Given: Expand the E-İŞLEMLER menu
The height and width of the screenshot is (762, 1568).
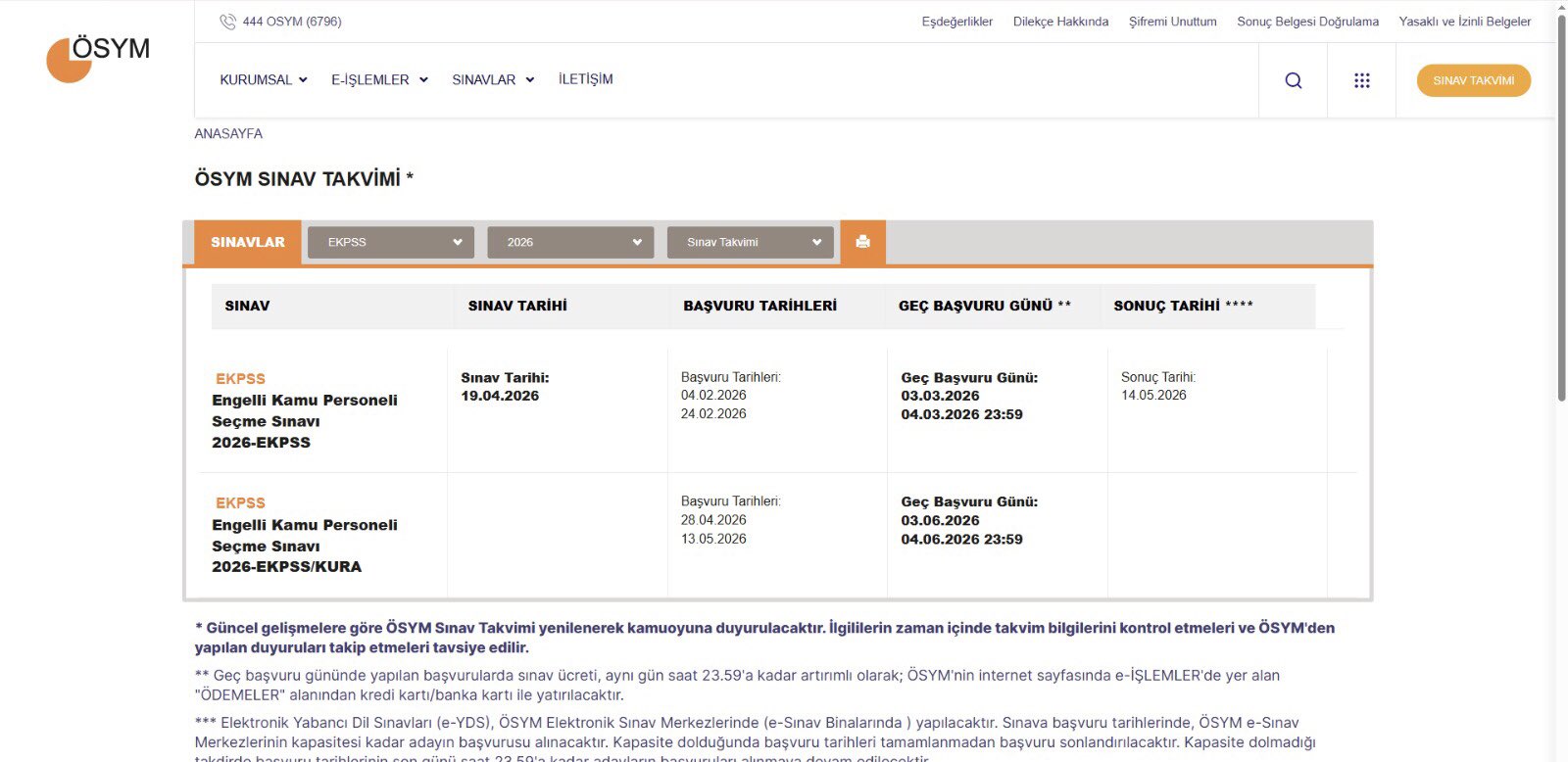Looking at the screenshot, I should click(x=379, y=80).
